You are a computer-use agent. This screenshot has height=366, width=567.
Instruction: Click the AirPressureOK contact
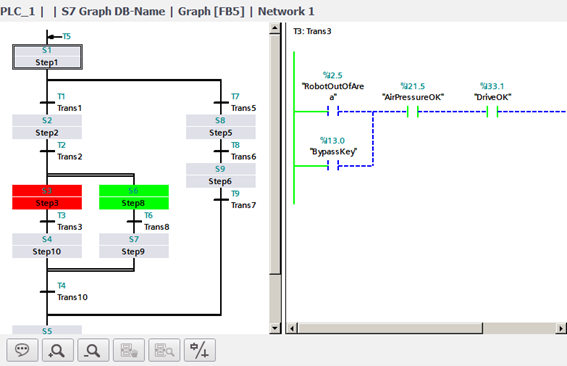(413, 111)
